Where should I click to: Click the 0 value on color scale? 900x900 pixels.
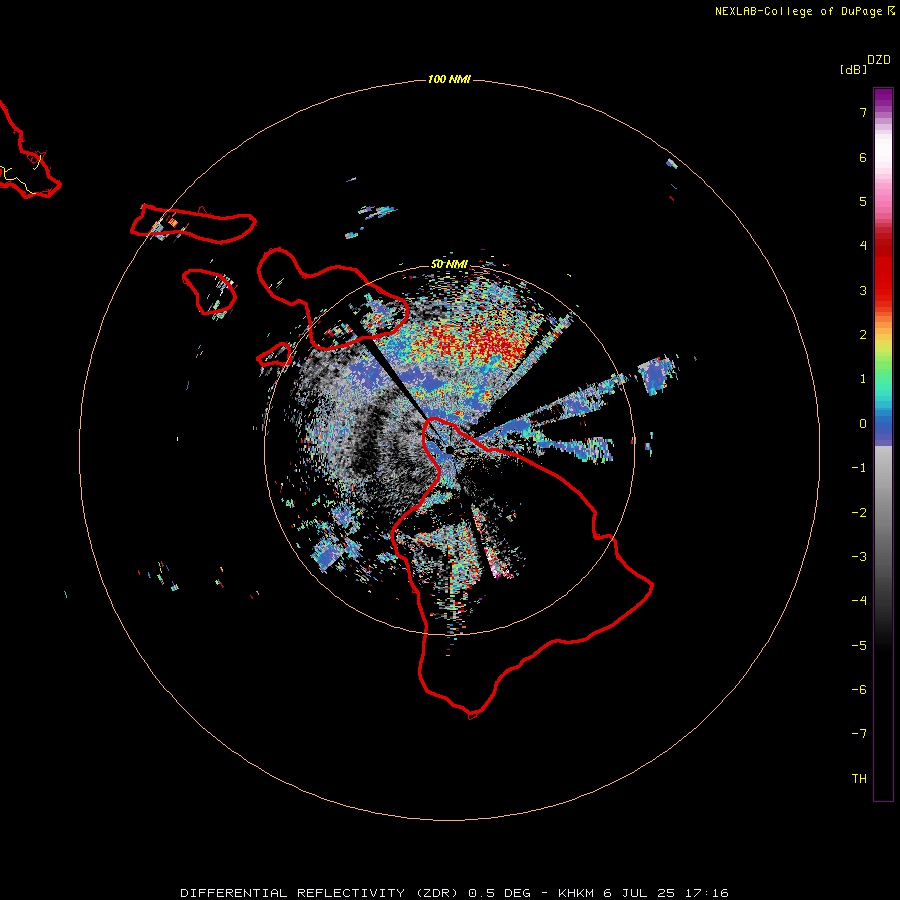[x=863, y=424]
